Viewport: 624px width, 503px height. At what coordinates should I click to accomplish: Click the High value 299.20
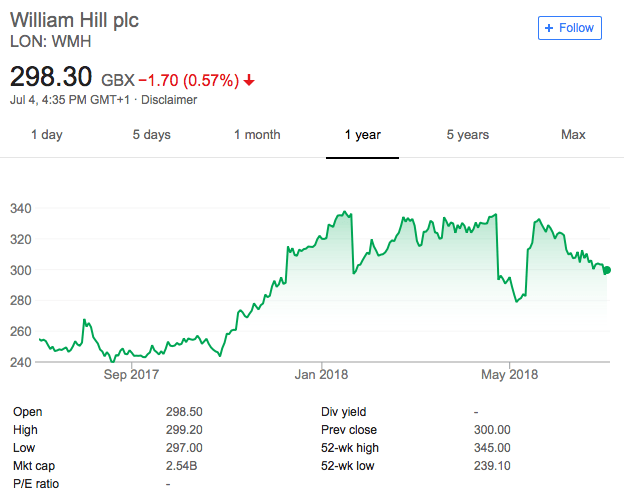pos(184,430)
